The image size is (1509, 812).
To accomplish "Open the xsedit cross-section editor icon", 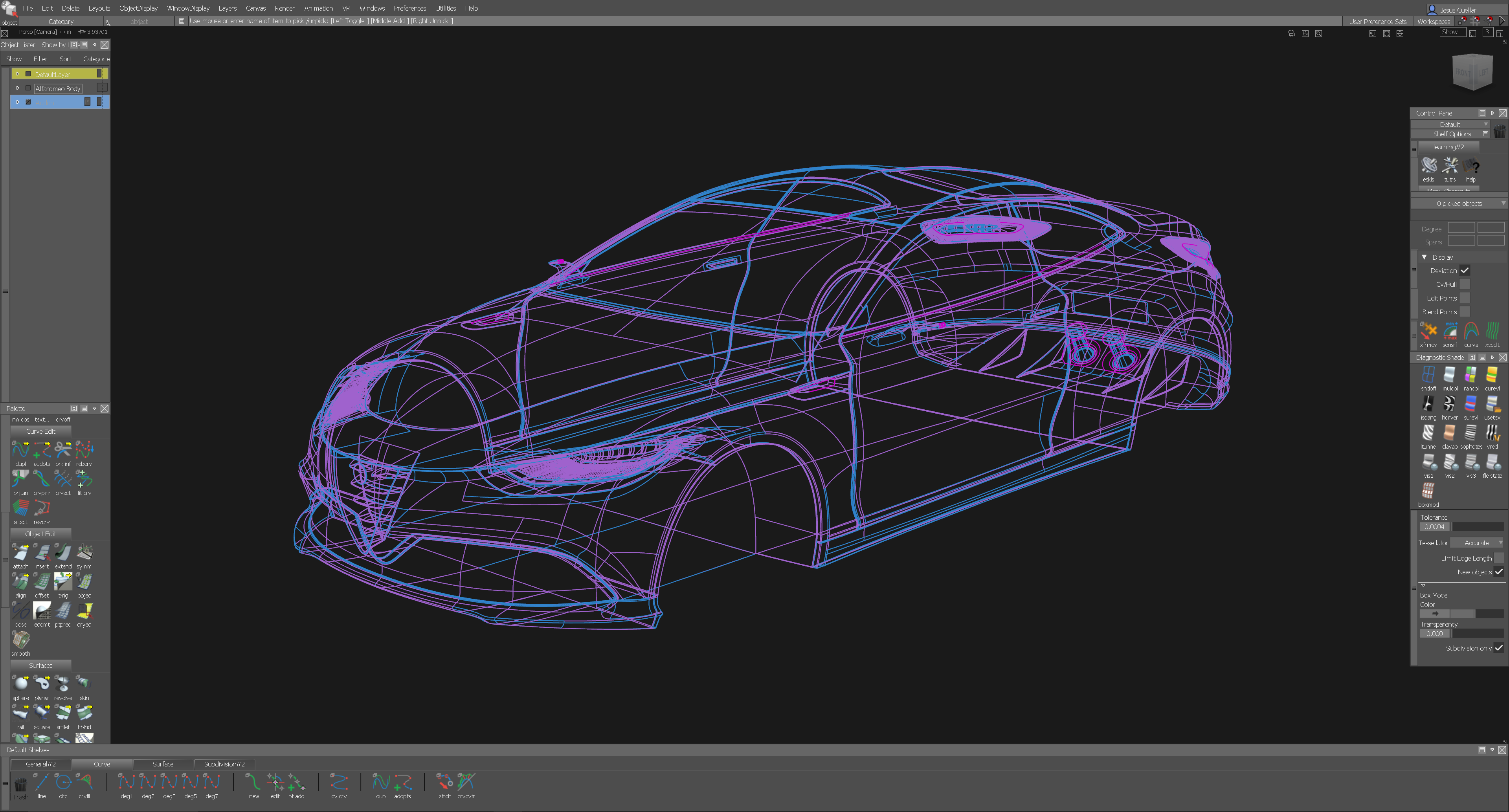I will pos(1492,331).
